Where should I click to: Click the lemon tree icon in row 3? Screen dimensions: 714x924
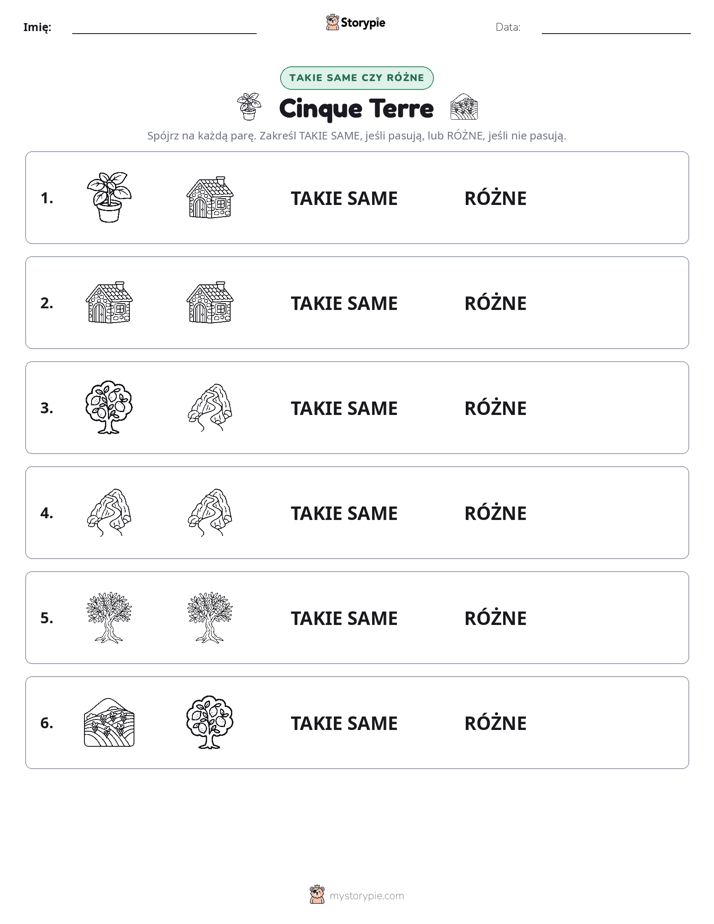(x=109, y=407)
